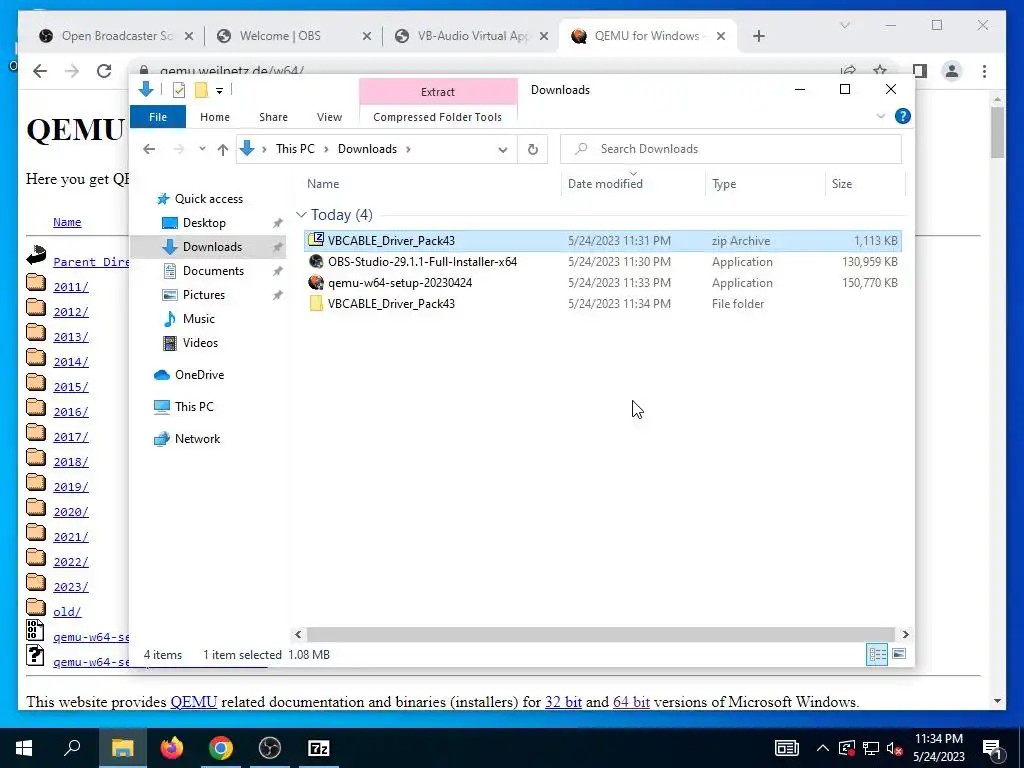Image resolution: width=1024 pixels, height=768 pixels.
Task: Open Compressed Folder Tools tab
Action: tap(438, 117)
